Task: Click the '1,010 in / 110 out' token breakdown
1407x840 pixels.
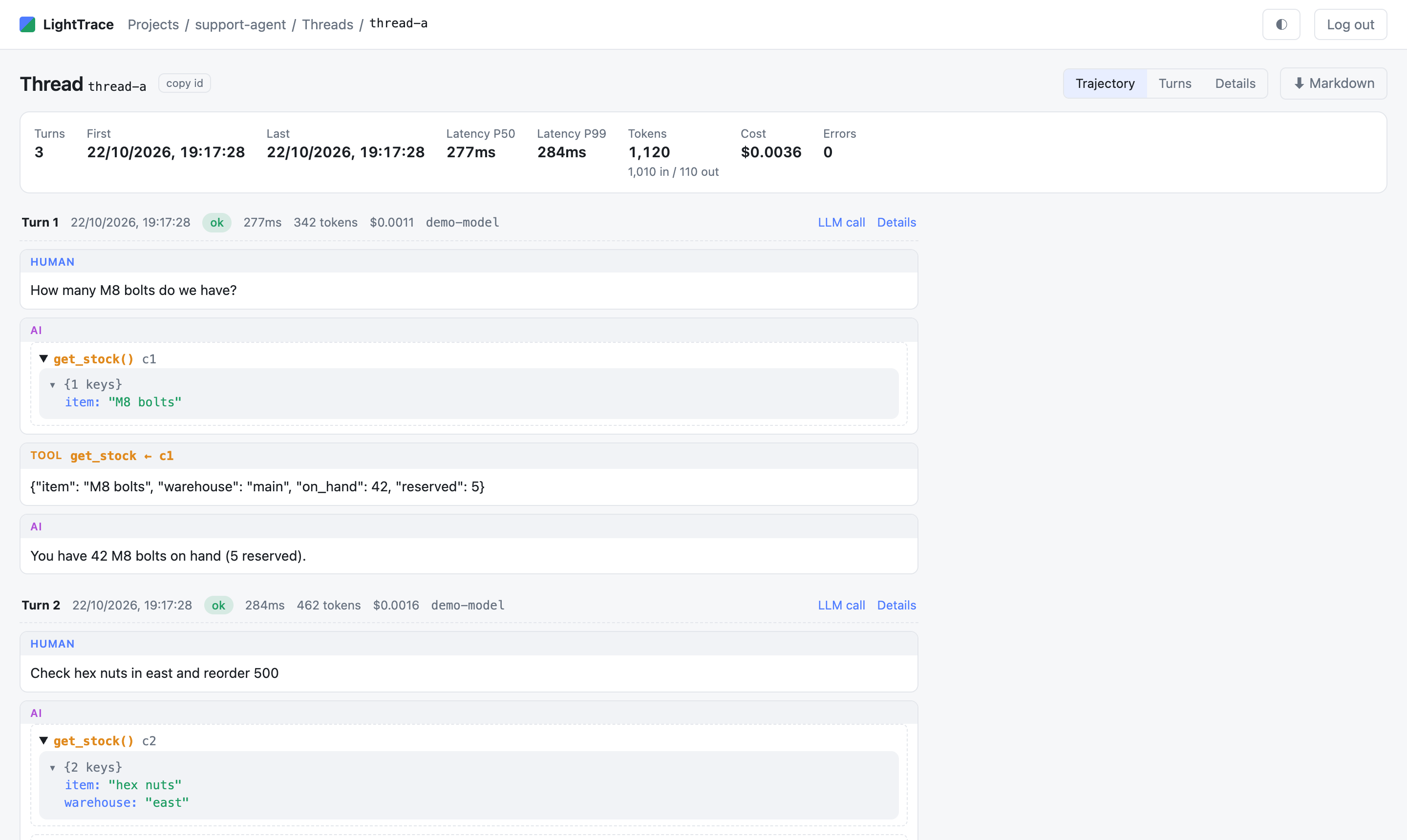Action: [673, 171]
